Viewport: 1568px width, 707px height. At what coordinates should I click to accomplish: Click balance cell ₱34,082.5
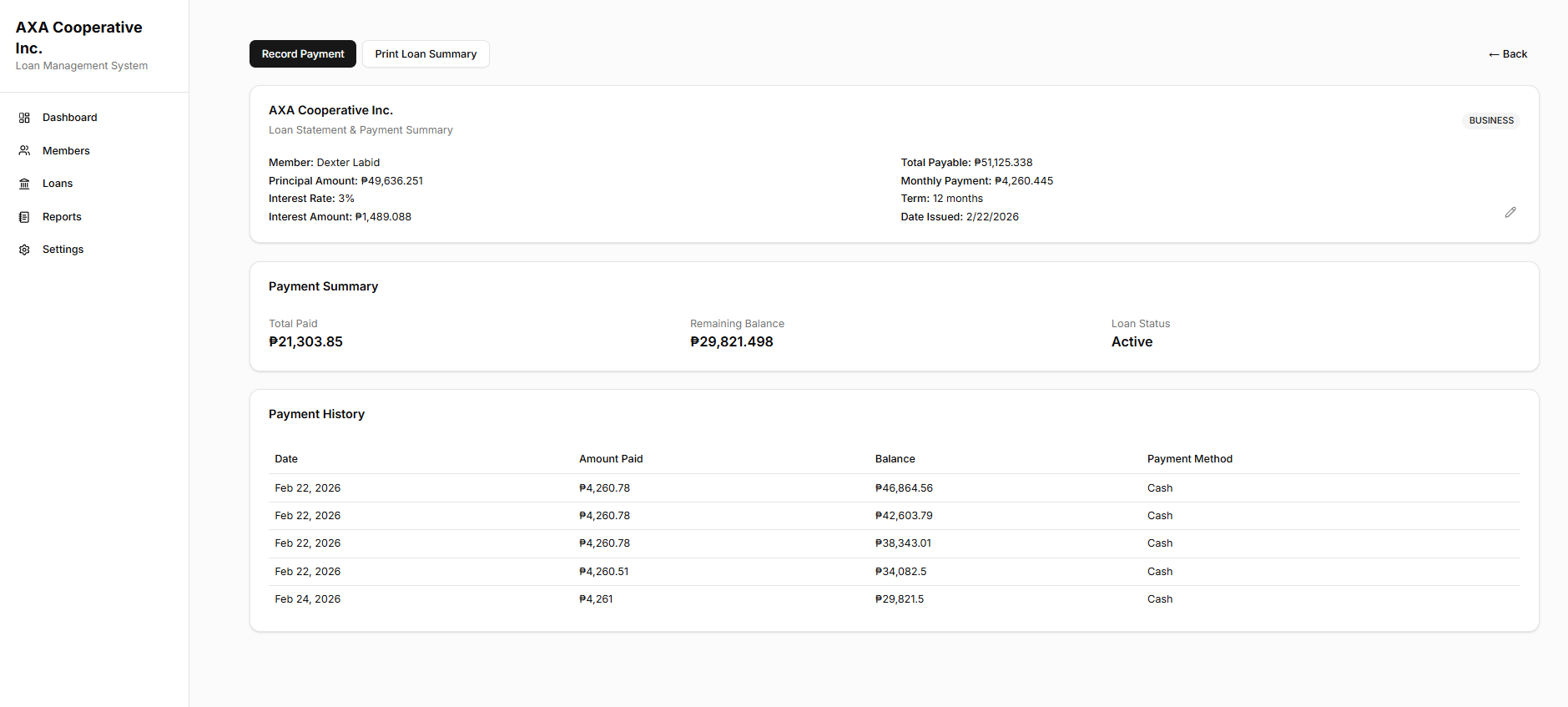pyautogui.click(x=900, y=572)
